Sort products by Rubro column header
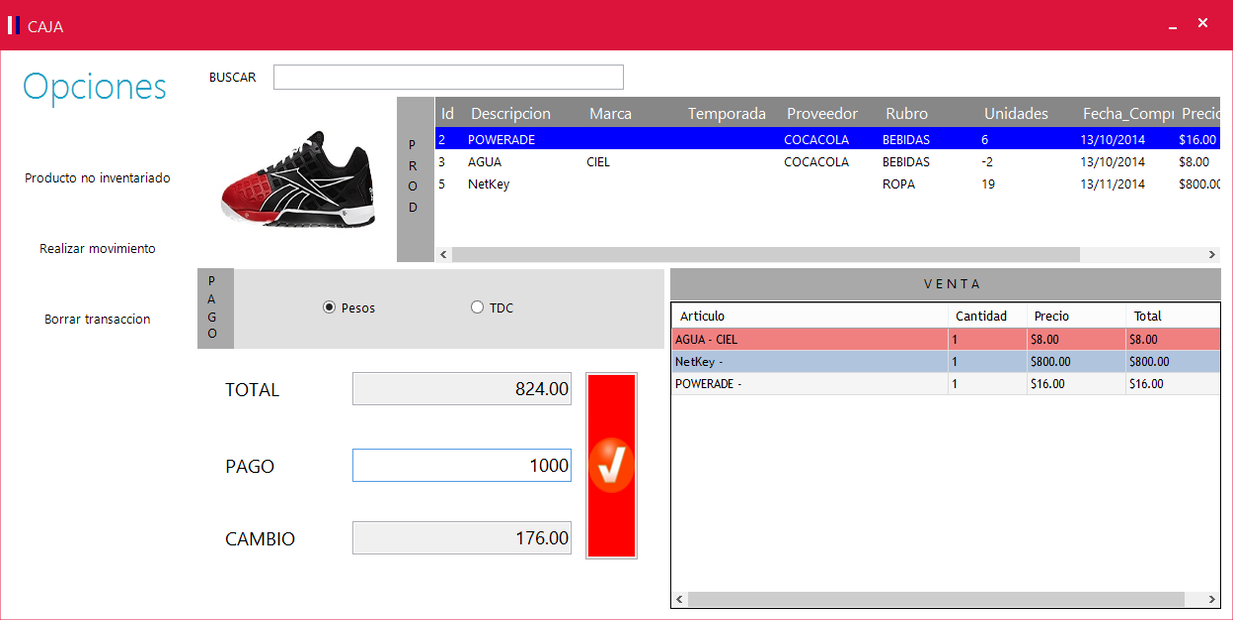 point(907,114)
